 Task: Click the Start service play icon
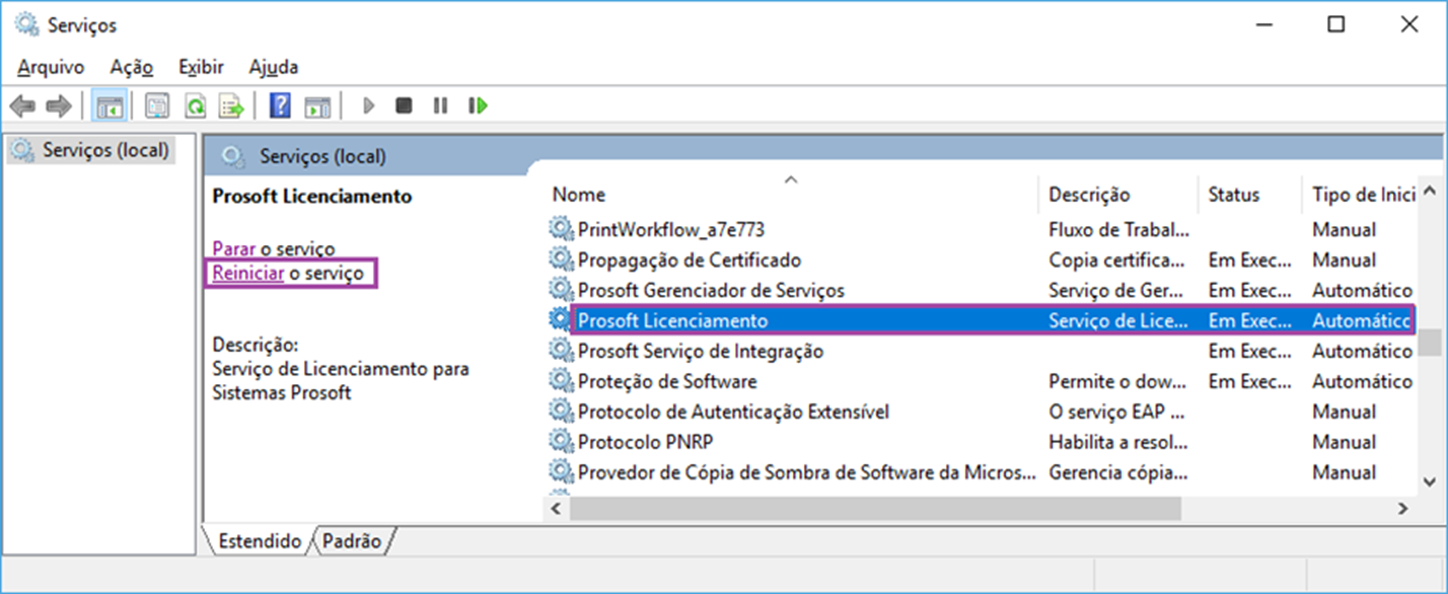[369, 105]
